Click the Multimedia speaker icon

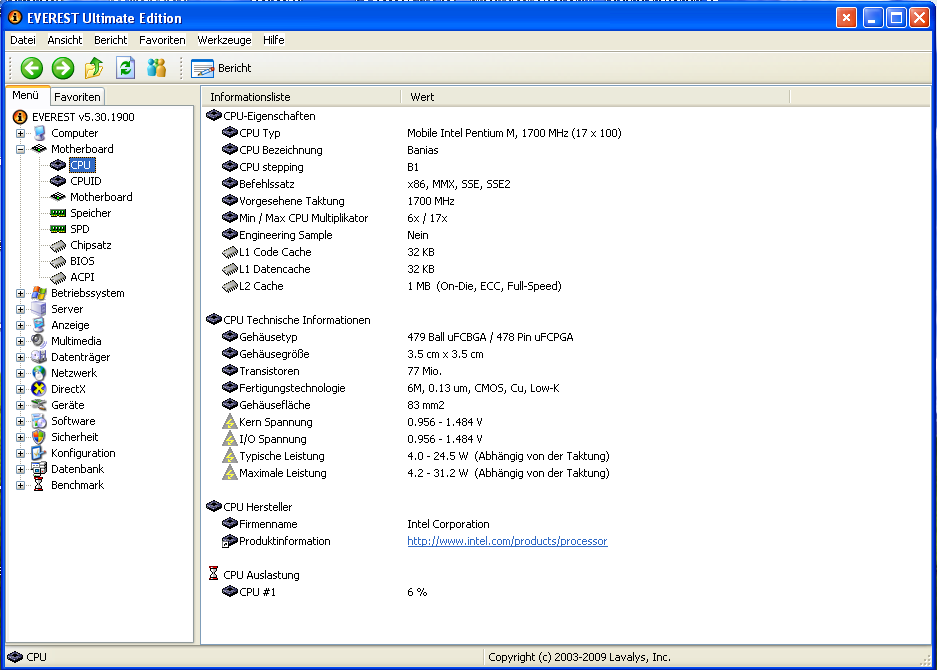tap(39, 341)
